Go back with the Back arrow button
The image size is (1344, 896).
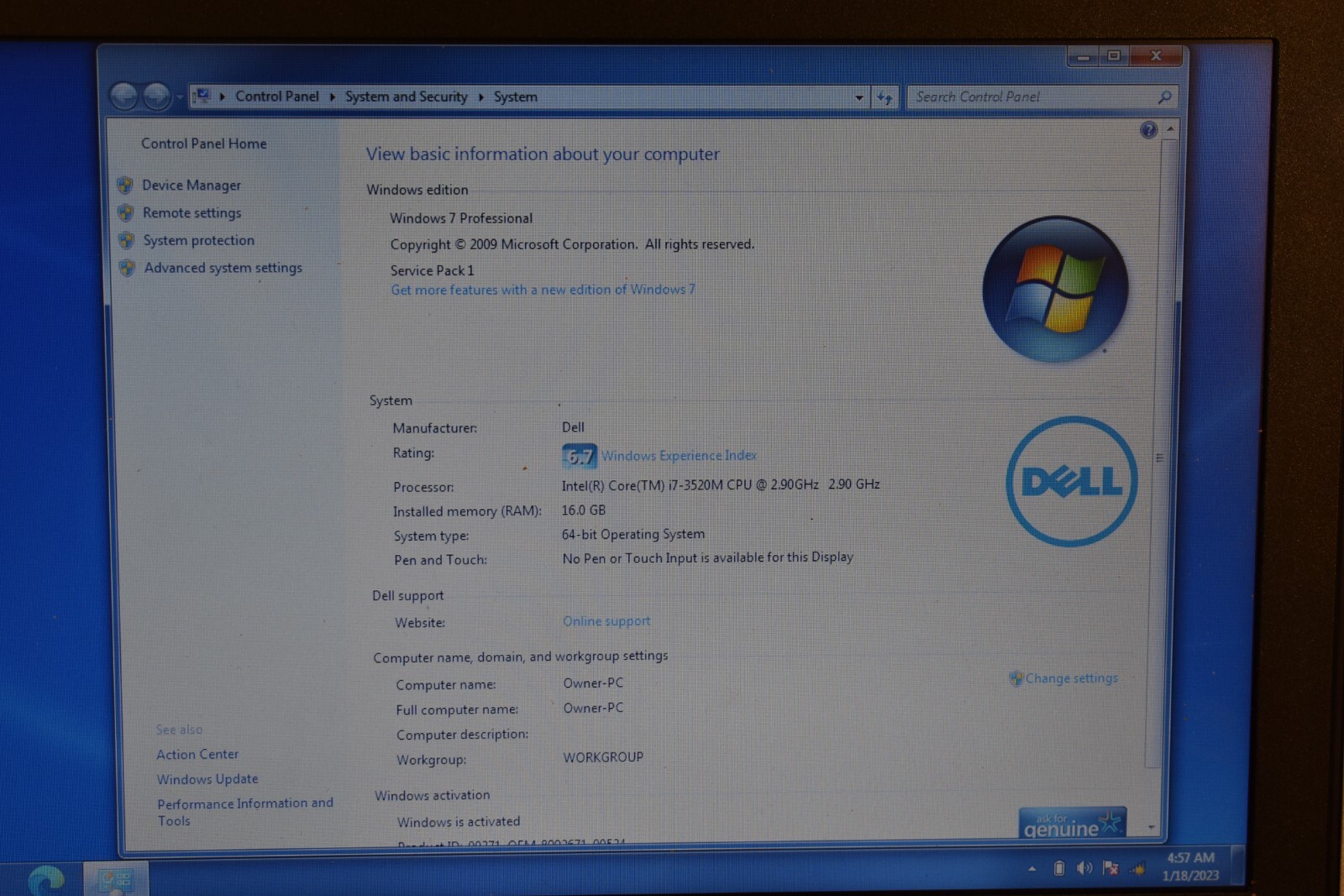pyautogui.click(x=124, y=97)
